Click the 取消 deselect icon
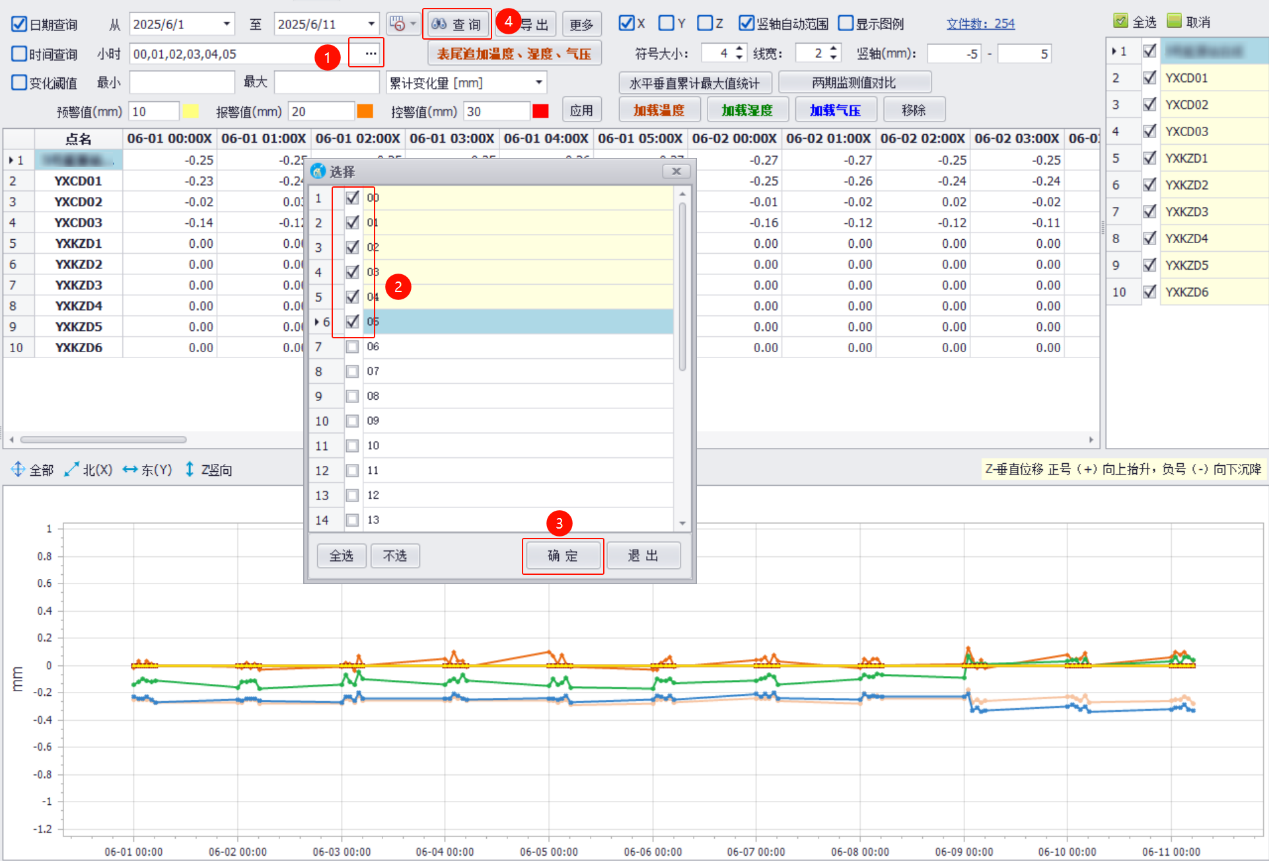1269x861 pixels. coord(1174,20)
